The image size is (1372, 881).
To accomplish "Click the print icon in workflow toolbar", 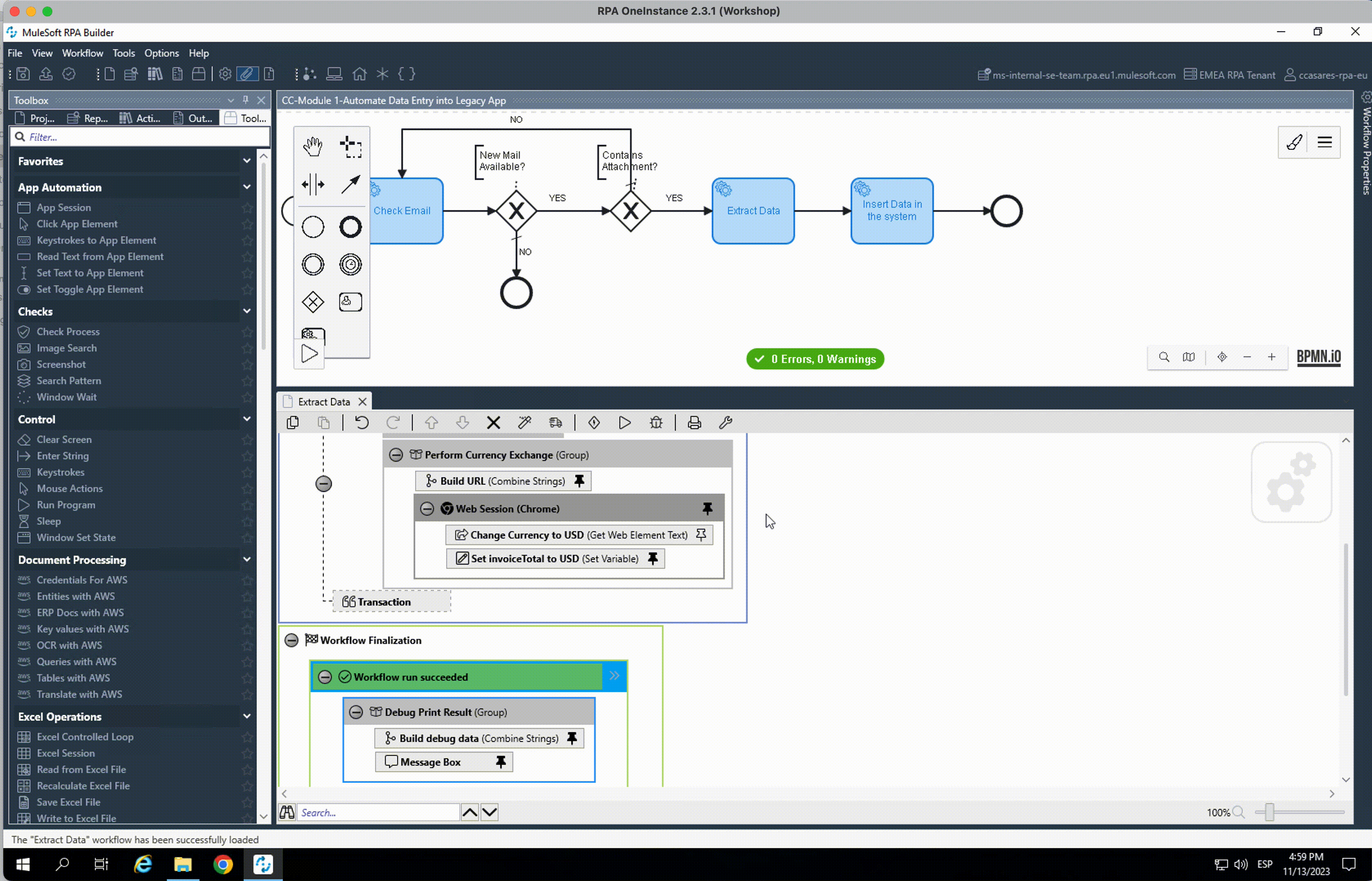I will [694, 423].
